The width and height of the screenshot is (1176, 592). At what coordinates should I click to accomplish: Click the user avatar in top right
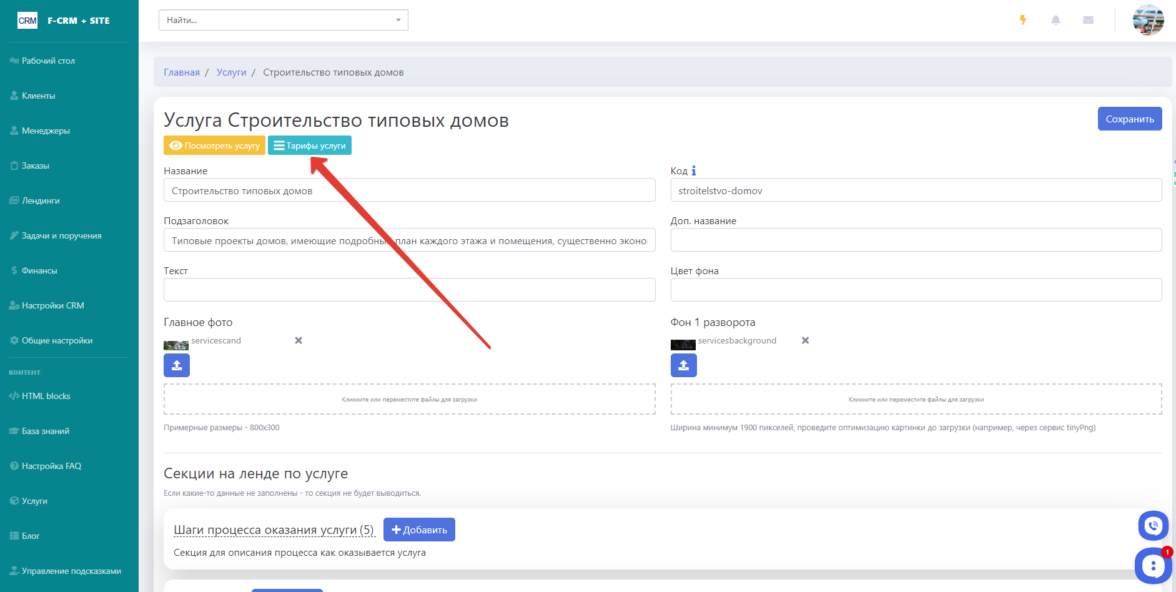(1147, 20)
